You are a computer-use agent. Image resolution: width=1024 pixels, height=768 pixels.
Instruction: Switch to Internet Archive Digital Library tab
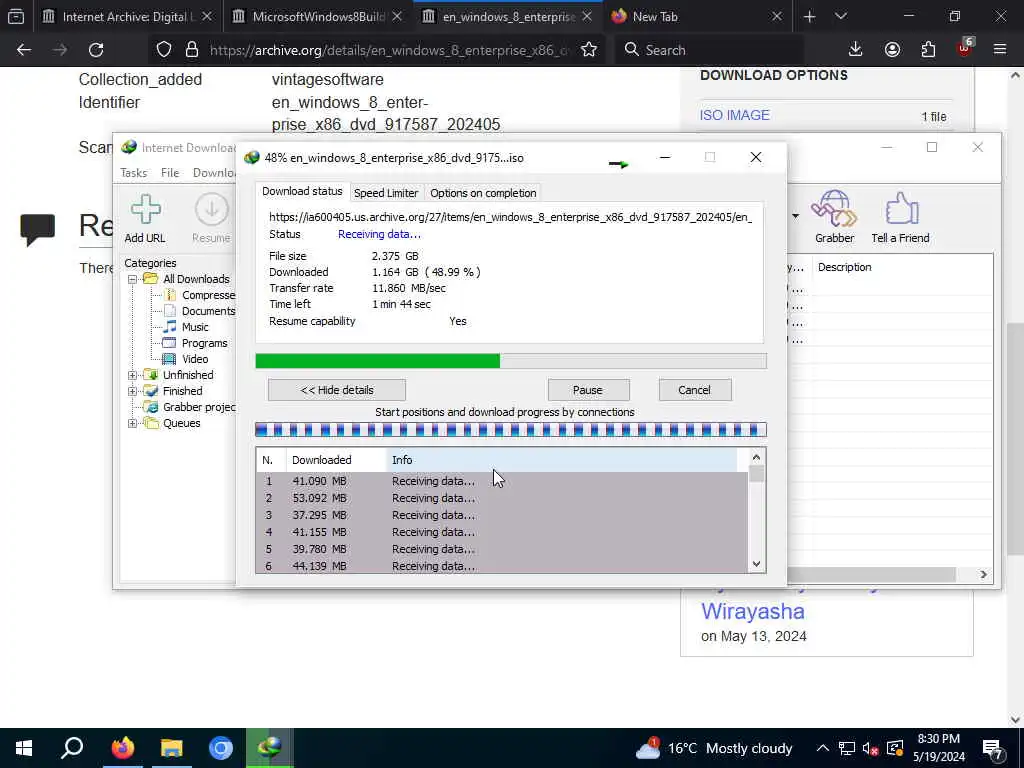click(127, 16)
